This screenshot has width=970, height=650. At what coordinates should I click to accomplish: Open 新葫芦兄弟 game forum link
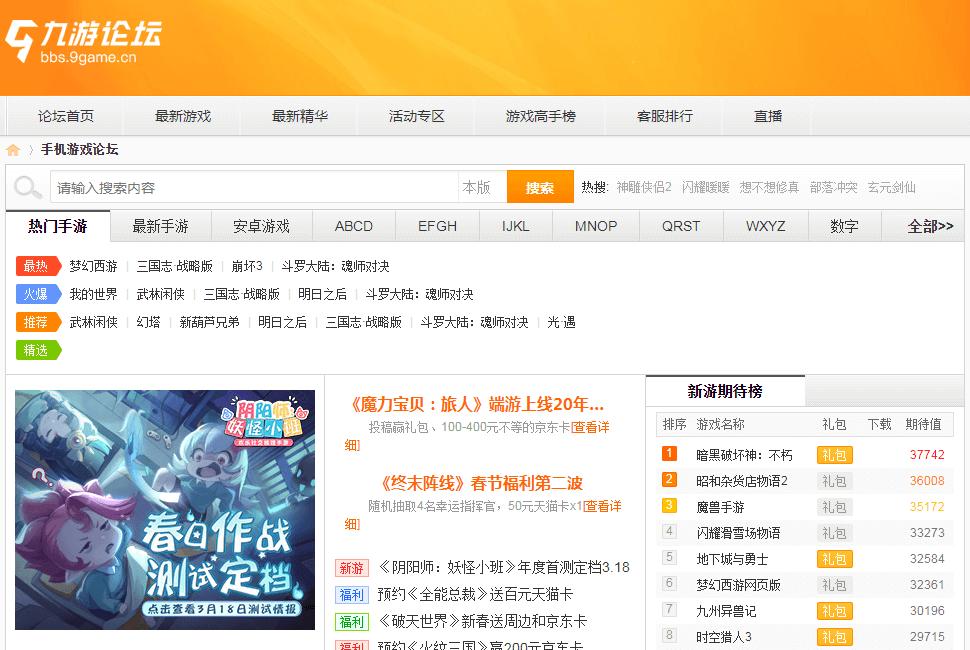tap(209, 322)
